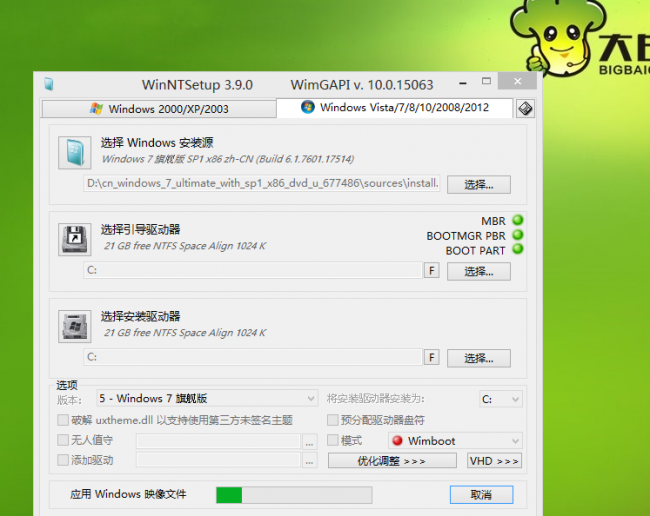Viewport: 650px width, 516px height.
Task: Click the Vista orb icon on tab
Action: point(308,107)
